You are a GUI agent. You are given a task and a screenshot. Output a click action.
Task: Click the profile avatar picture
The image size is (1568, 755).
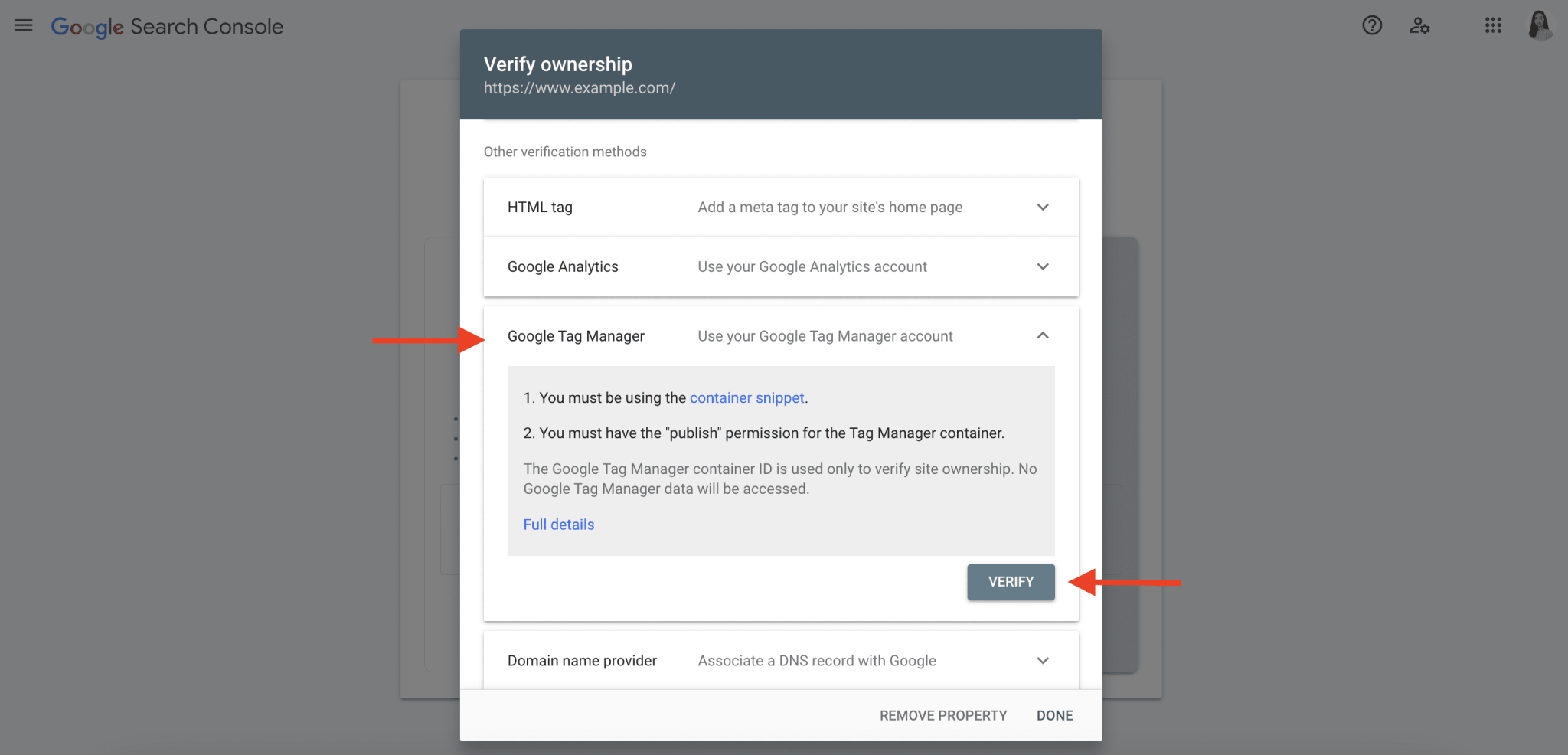pyautogui.click(x=1541, y=25)
